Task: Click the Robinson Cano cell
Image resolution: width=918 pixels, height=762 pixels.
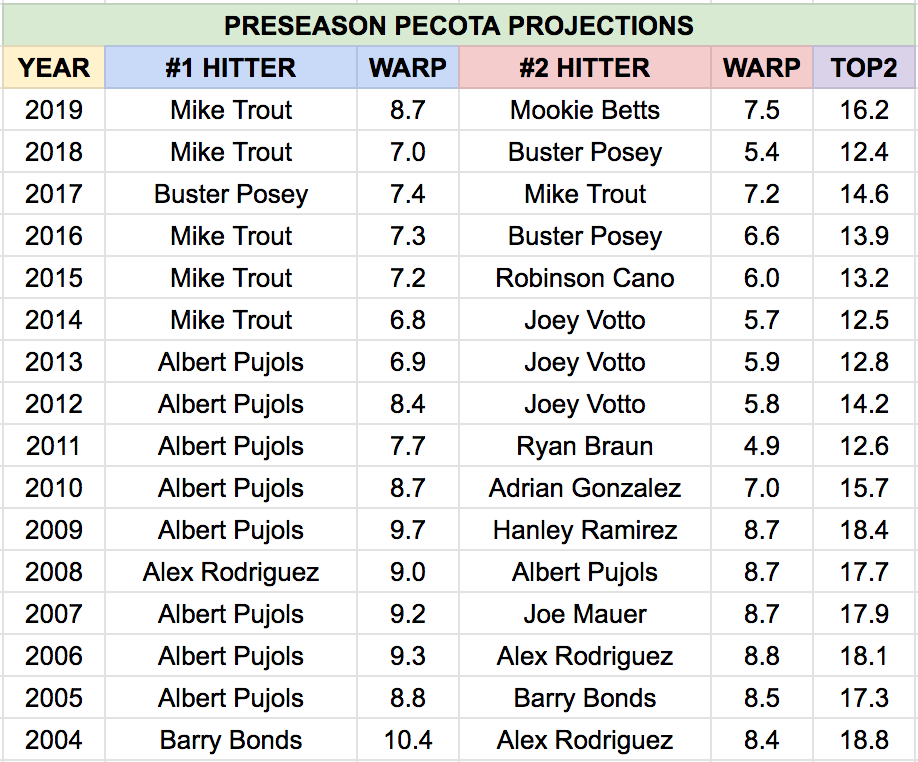Action: pos(585,278)
